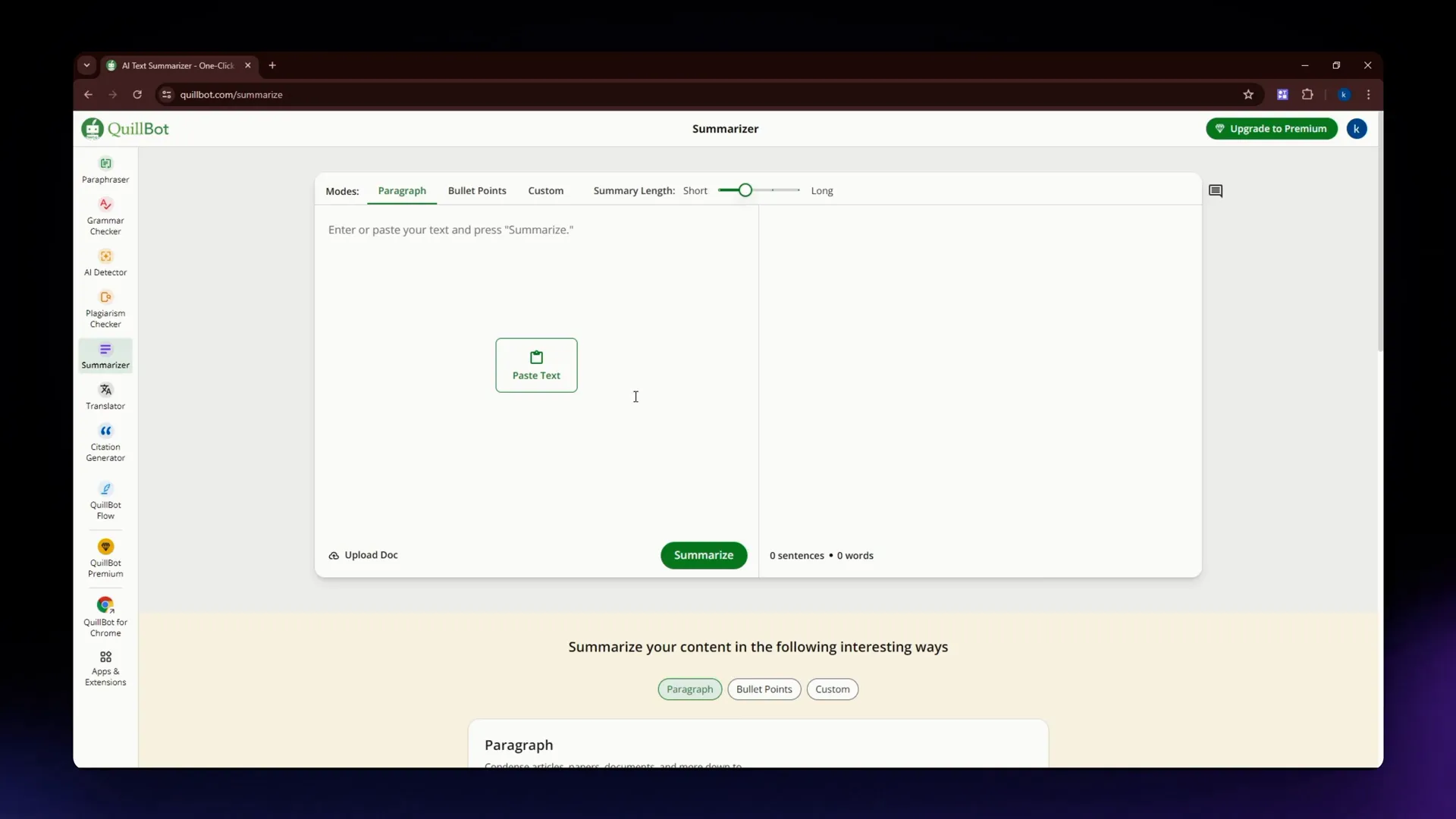
Task: Open Apps & Extensions in sidebar
Action: pyautogui.click(x=105, y=668)
